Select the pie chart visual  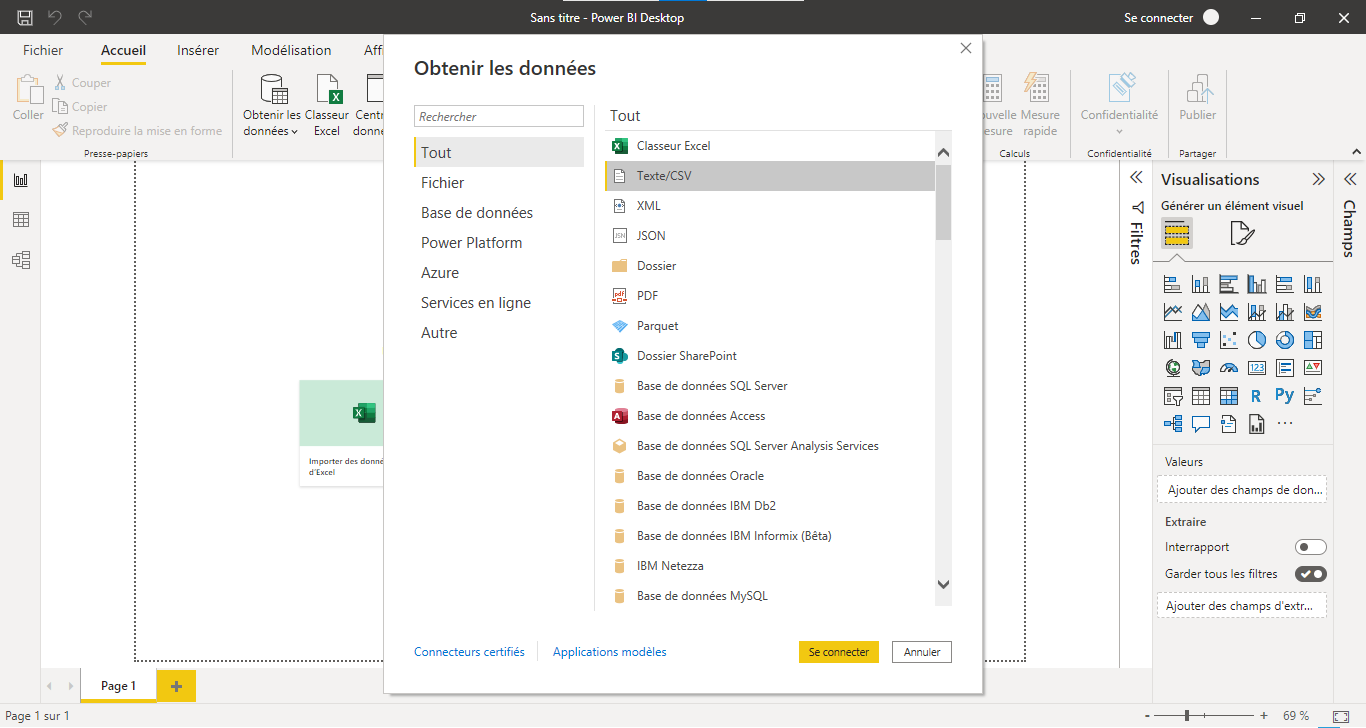(x=1257, y=340)
